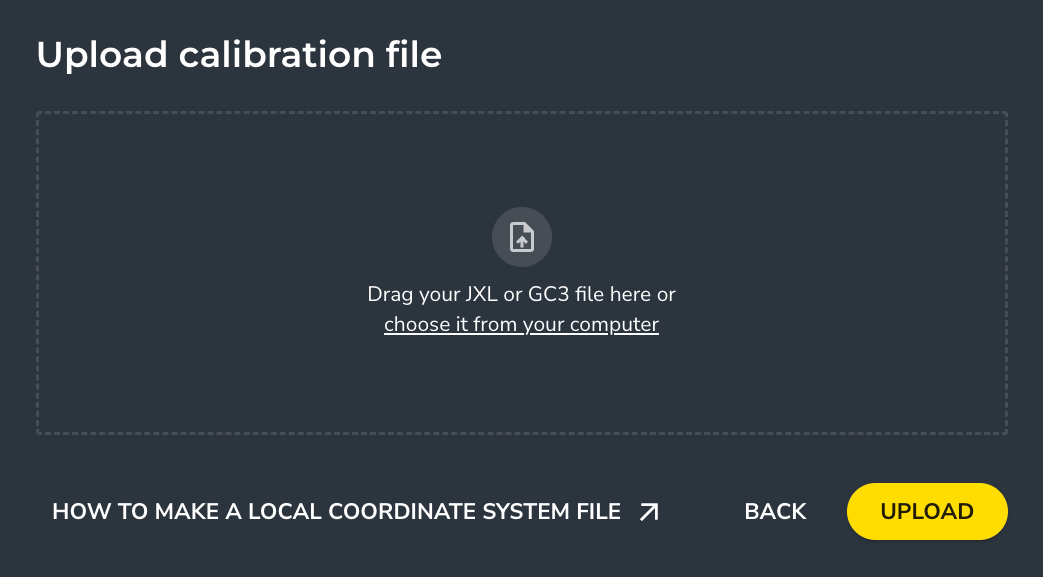Screen dimensions: 1043x577
Task: Click 'choose it from your computer' link
Action: 521,324
